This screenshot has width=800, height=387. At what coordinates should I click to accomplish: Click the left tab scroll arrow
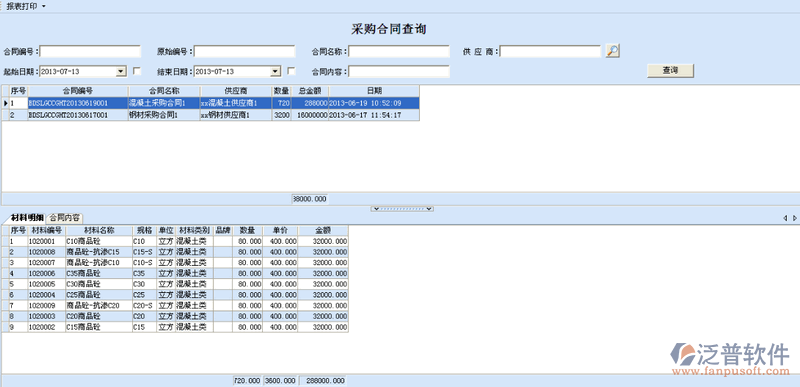pyautogui.click(x=785, y=218)
